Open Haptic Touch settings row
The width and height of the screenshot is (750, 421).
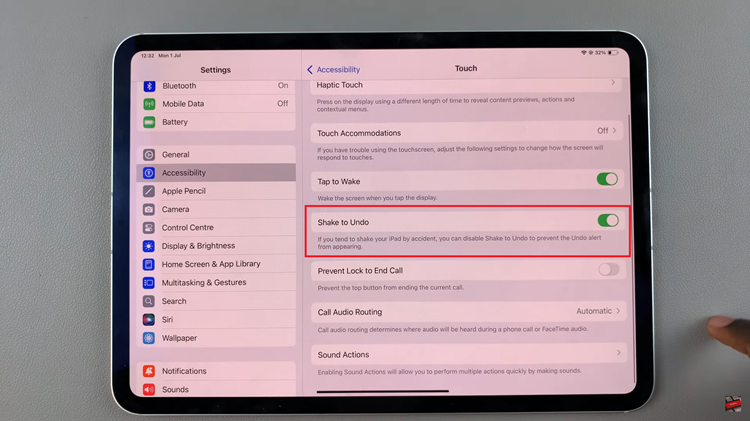pos(467,85)
